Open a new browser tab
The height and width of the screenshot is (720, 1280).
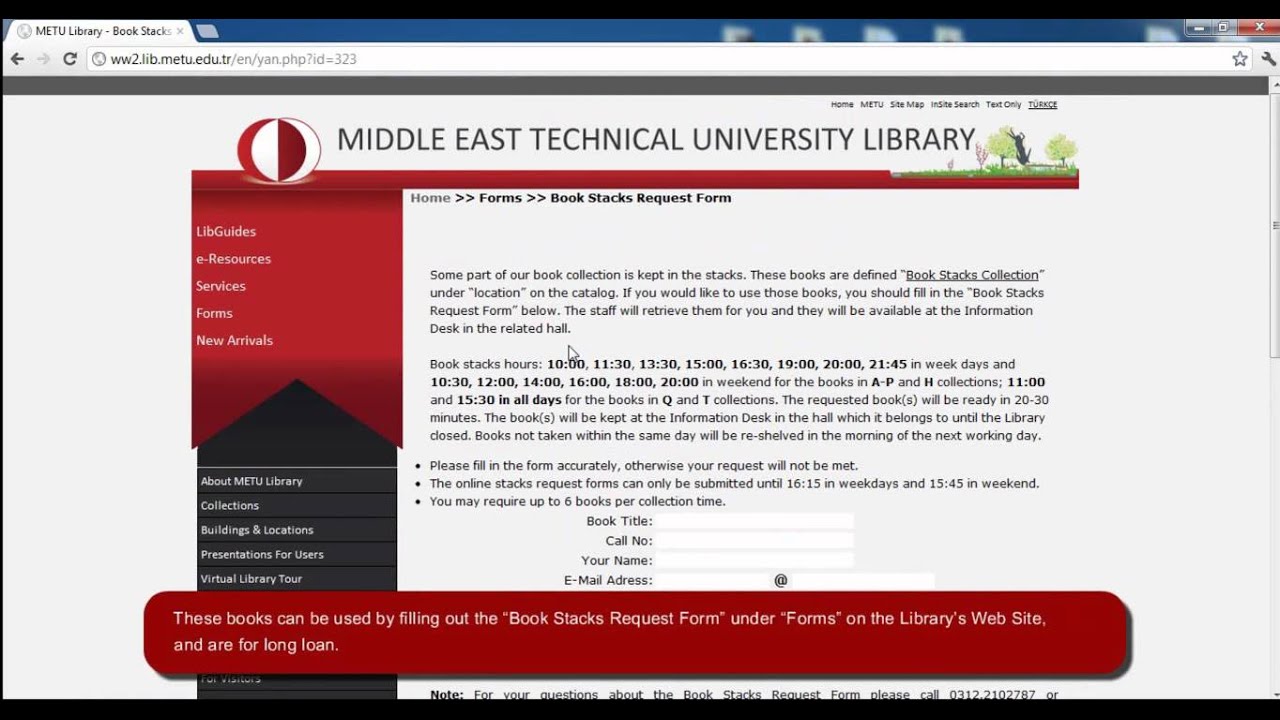(x=207, y=31)
